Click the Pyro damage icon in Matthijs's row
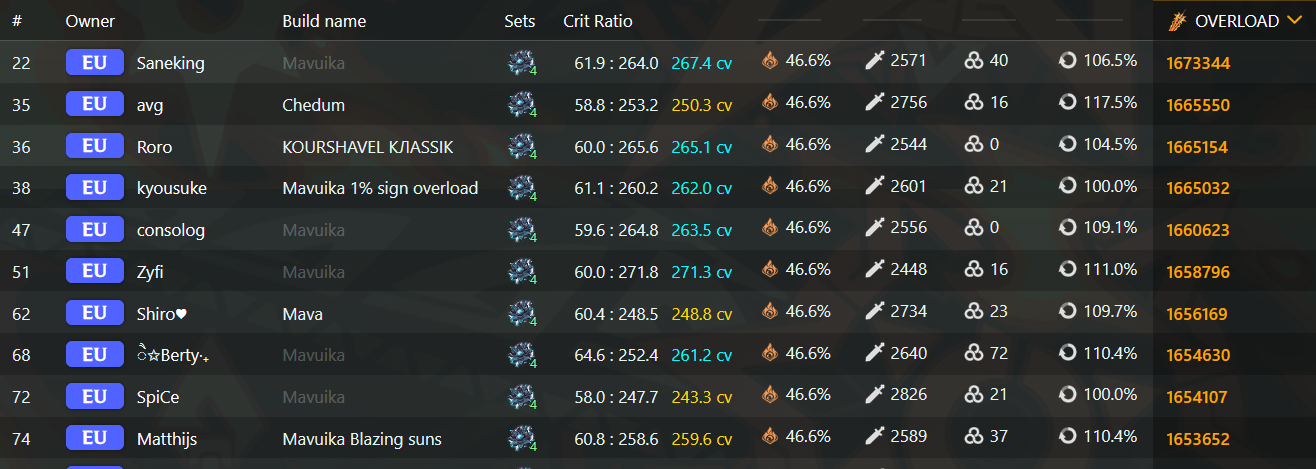The image size is (1316, 469). 770,437
